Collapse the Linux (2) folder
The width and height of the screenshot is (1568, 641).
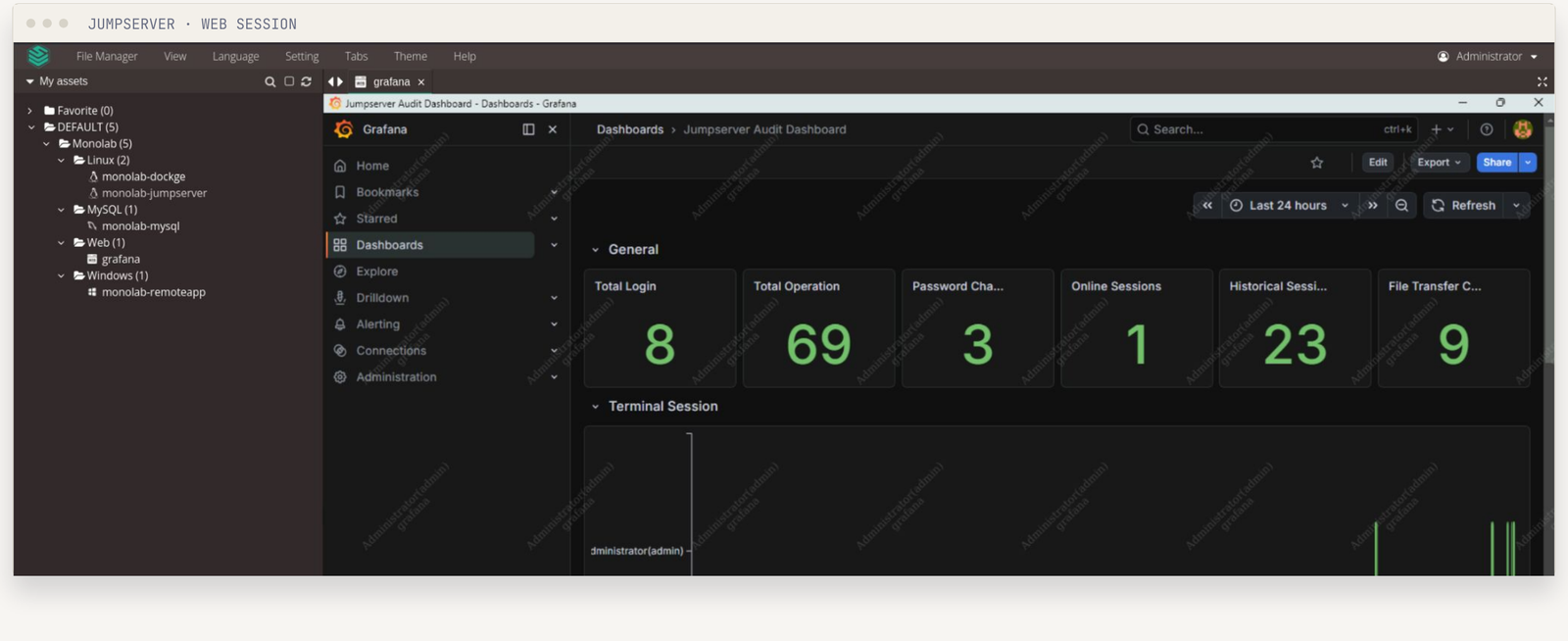coord(61,160)
